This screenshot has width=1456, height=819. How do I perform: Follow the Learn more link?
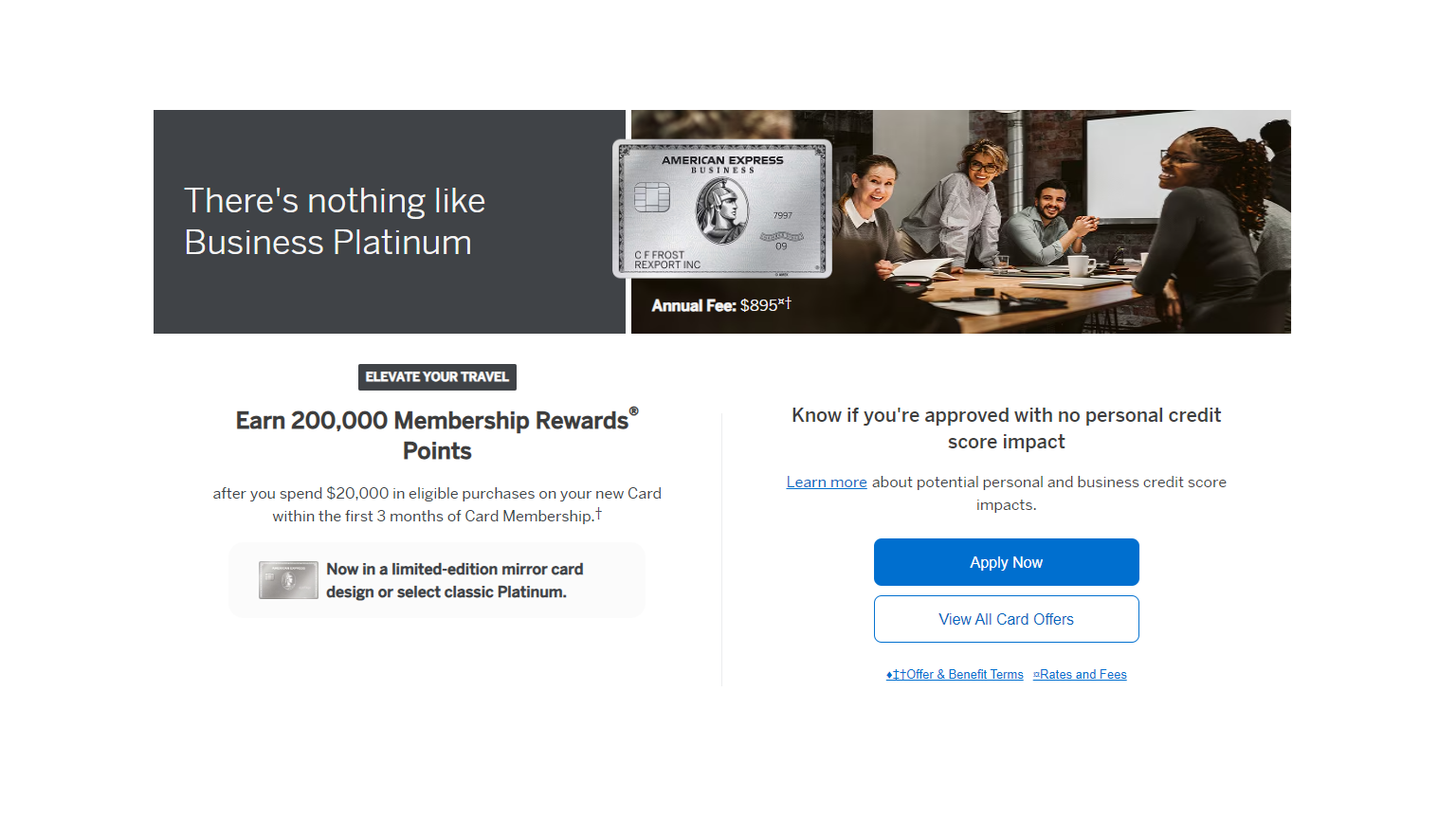pyautogui.click(x=826, y=482)
